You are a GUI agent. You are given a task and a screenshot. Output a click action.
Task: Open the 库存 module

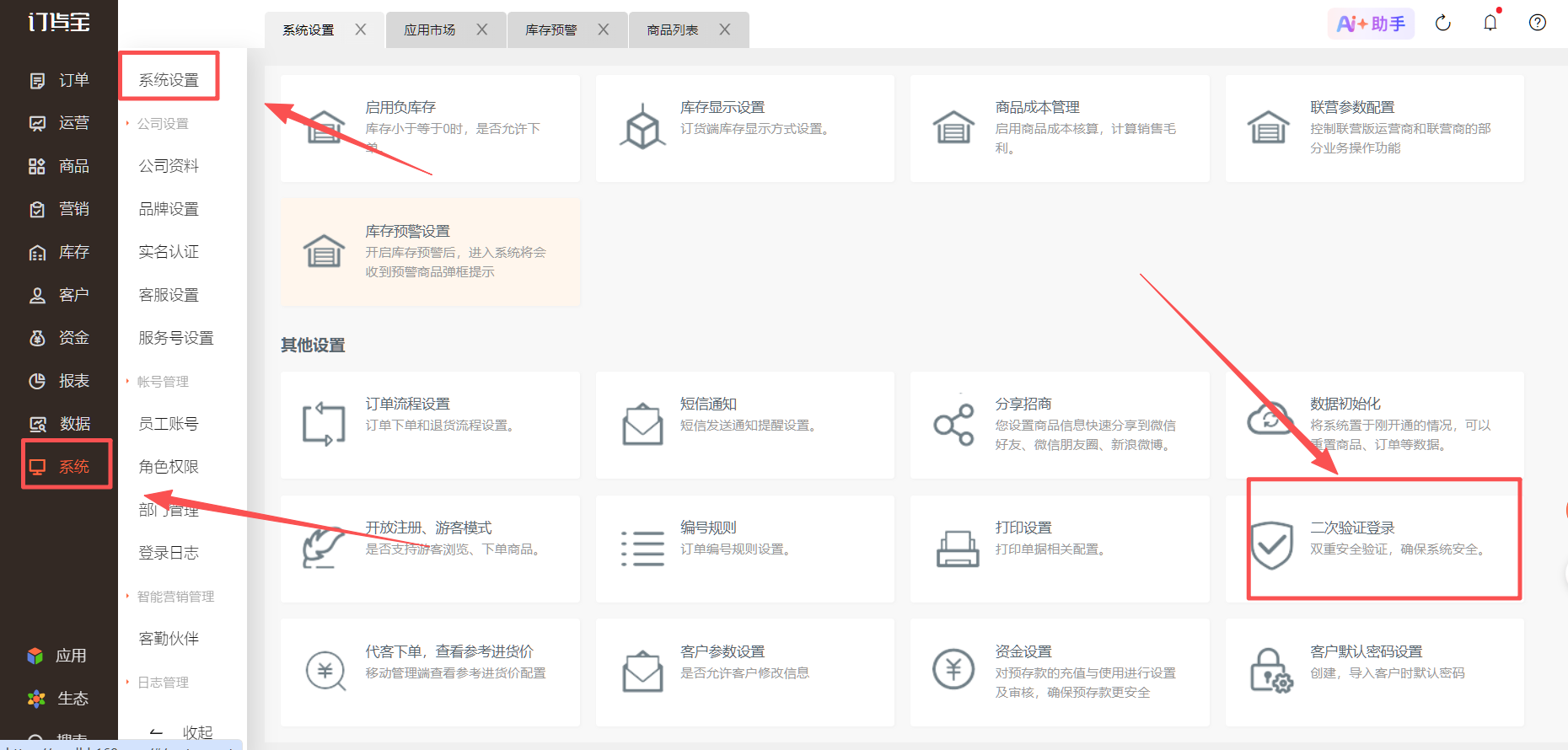59,252
